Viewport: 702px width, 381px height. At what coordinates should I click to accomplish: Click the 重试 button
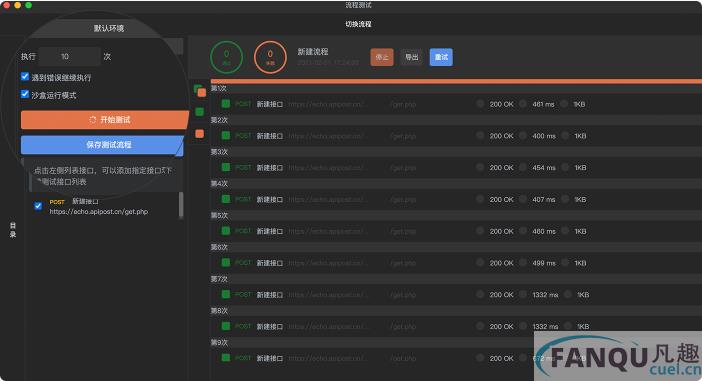click(x=441, y=57)
